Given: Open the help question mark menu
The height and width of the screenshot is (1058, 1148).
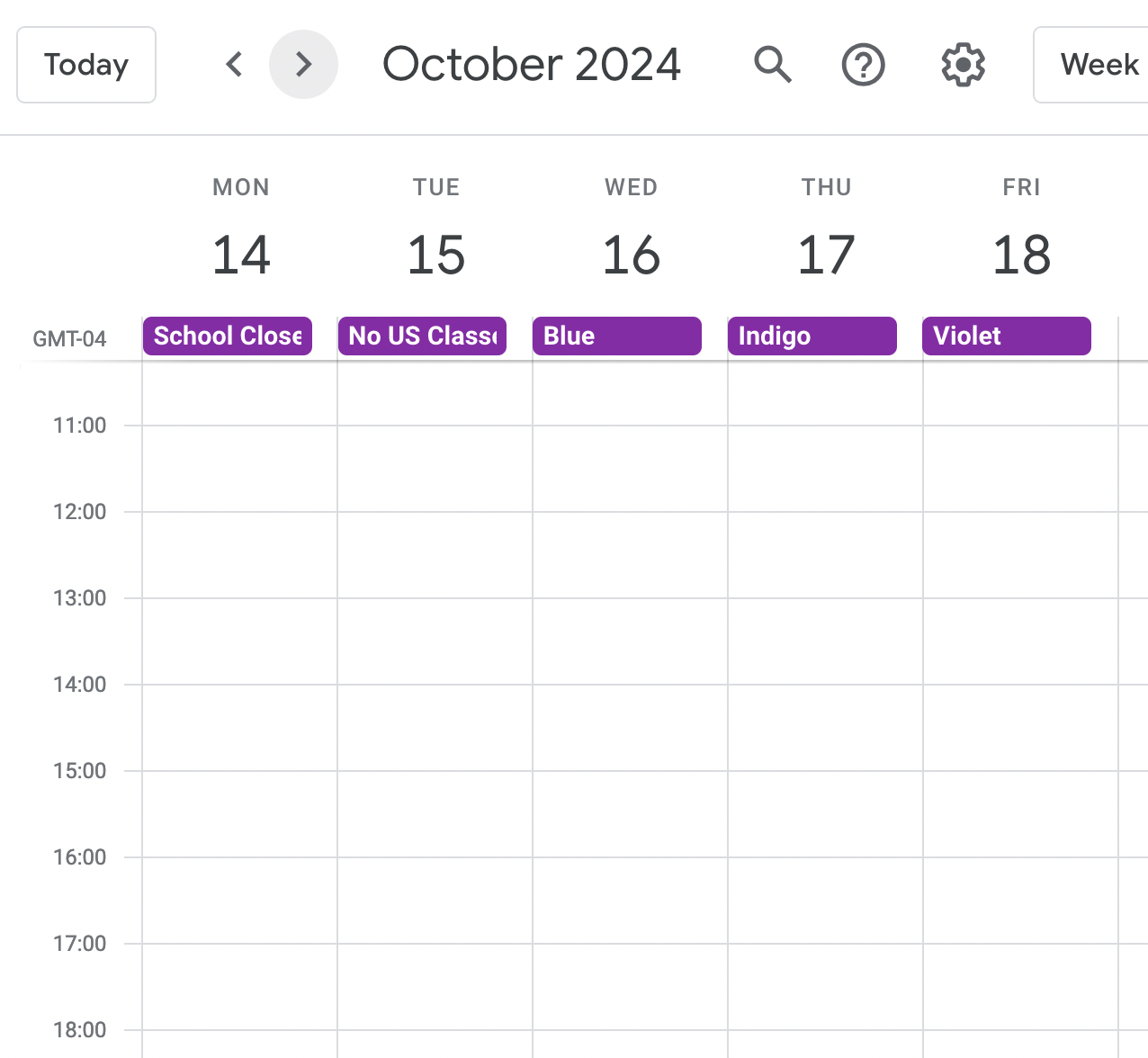Looking at the screenshot, I should click(864, 65).
